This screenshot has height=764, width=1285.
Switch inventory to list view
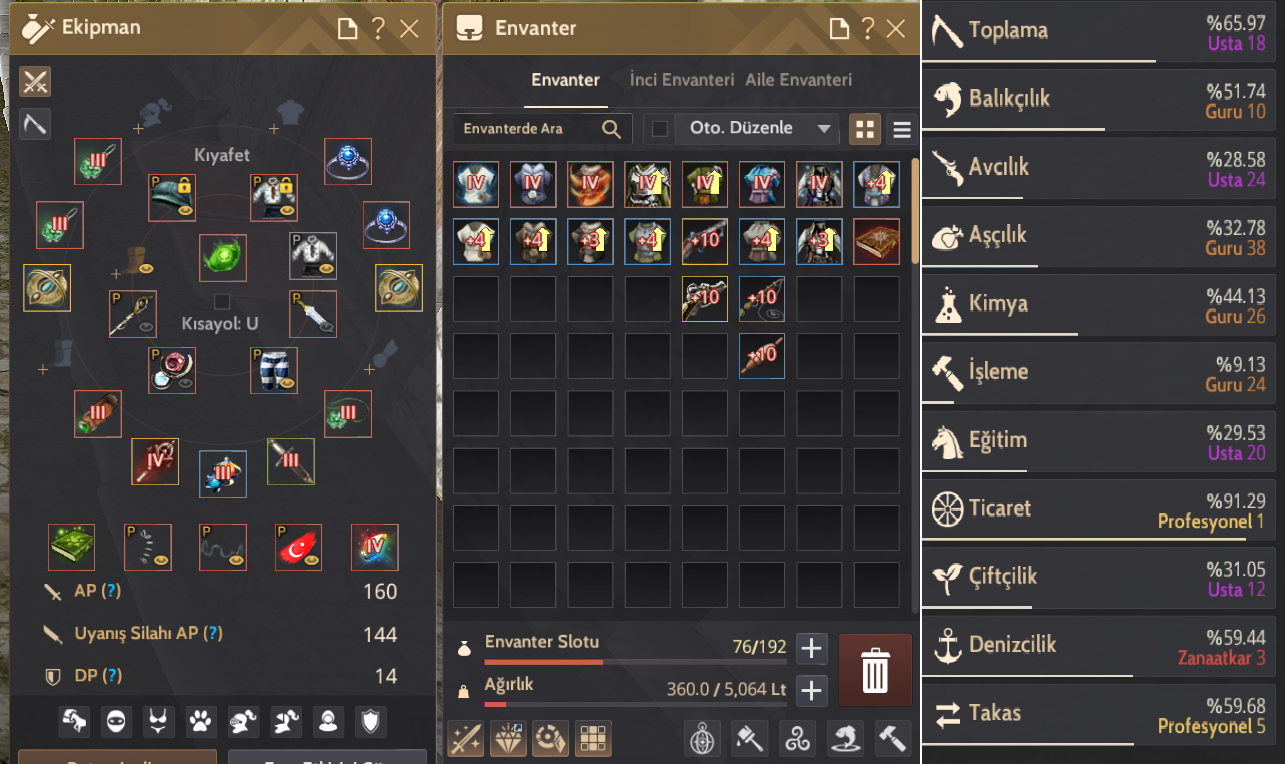click(902, 129)
